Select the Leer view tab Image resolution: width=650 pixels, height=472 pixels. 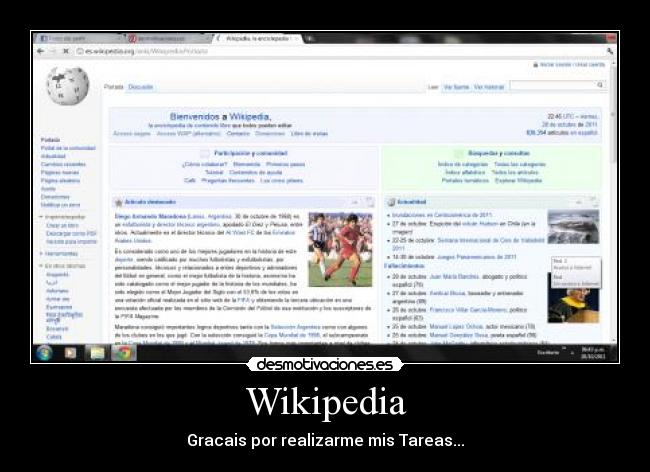click(433, 87)
